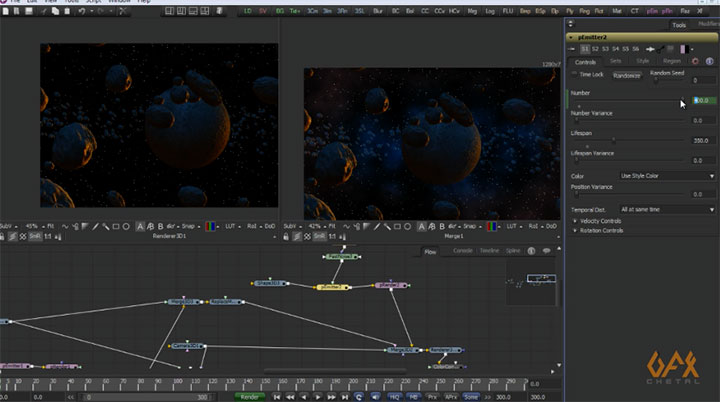The width and height of the screenshot is (720, 402).
Task: Toggle SmR button in Renderer3D1 viewer
Action: pyautogui.click(x=35, y=237)
